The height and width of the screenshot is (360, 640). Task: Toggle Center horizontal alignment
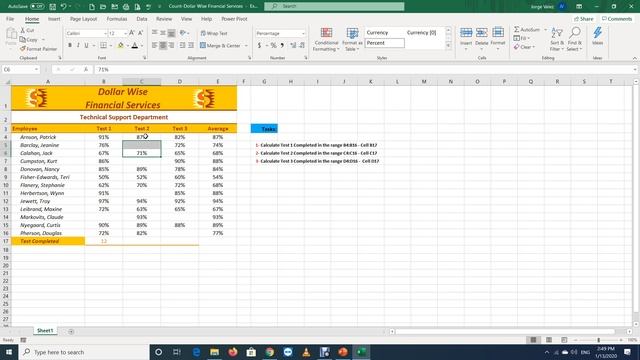[x=163, y=45]
